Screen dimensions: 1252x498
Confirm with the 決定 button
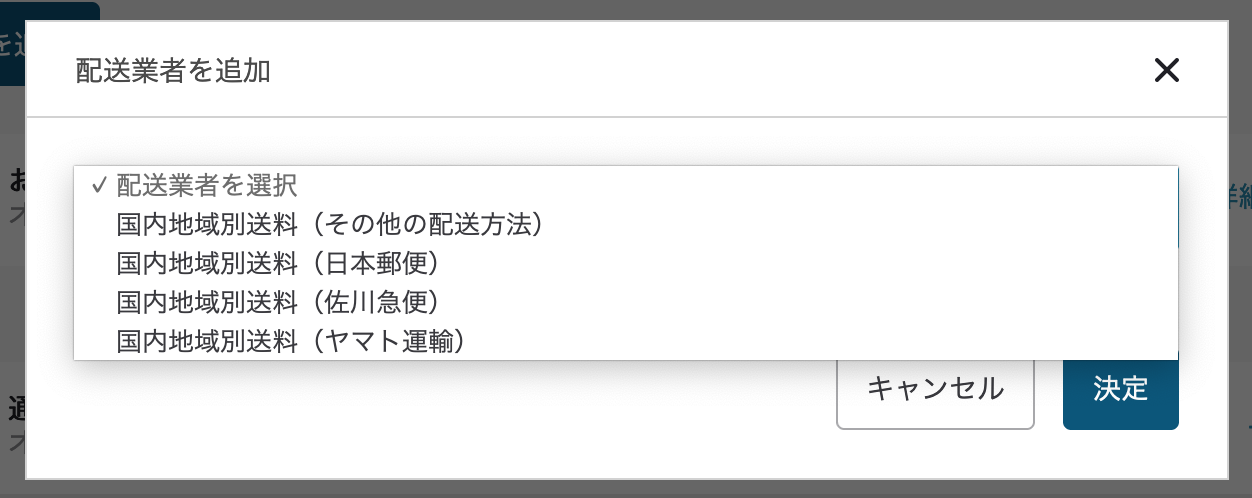click(1120, 389)
